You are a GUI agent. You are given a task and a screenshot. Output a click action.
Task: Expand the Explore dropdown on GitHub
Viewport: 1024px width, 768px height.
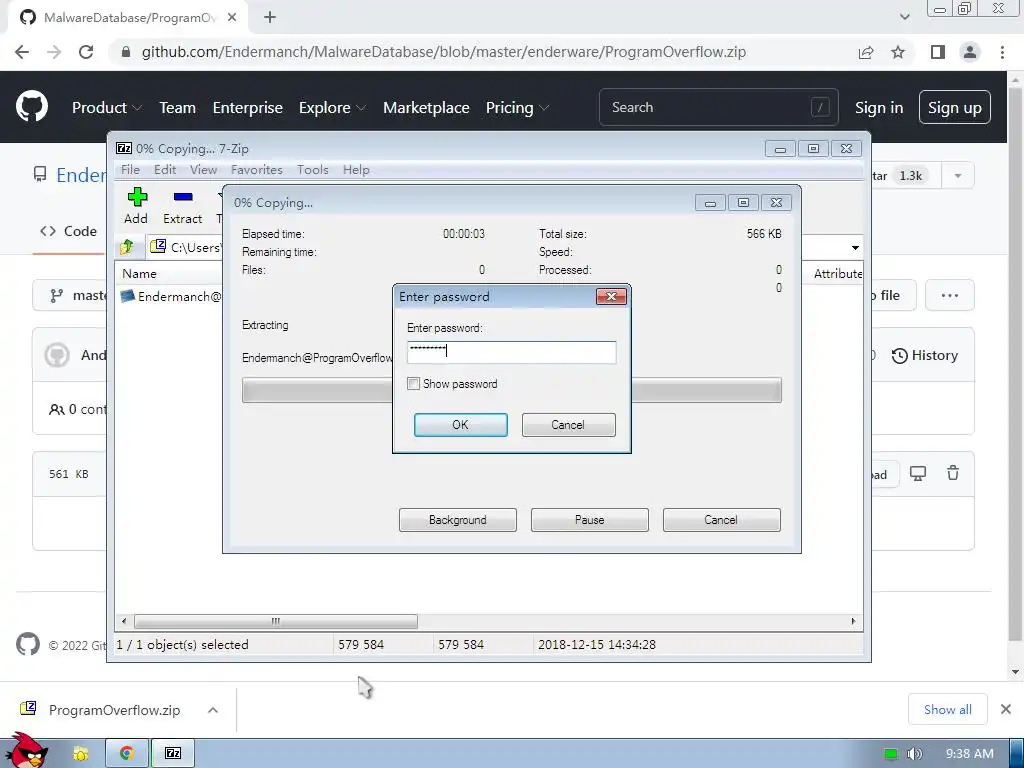[332, 107]
